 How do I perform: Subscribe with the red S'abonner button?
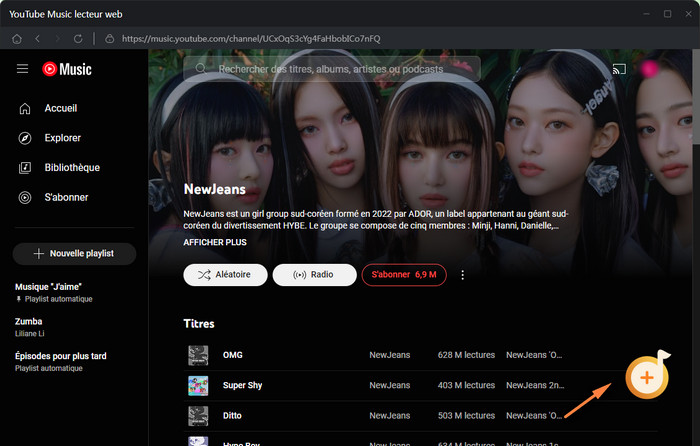(403, 275)
